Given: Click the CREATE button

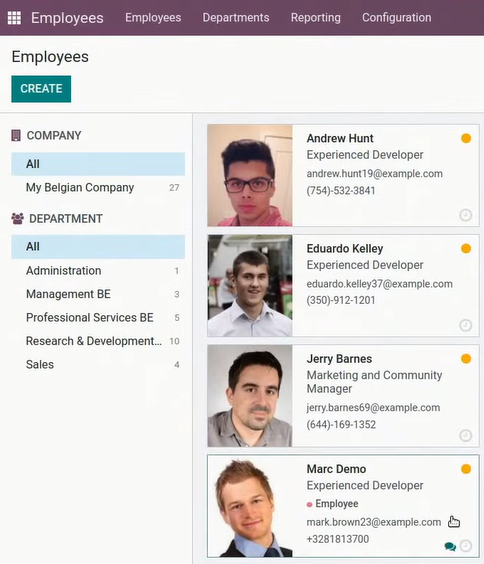Looking at the screenshot, I should pyautogui.click(x=41, y=89).
